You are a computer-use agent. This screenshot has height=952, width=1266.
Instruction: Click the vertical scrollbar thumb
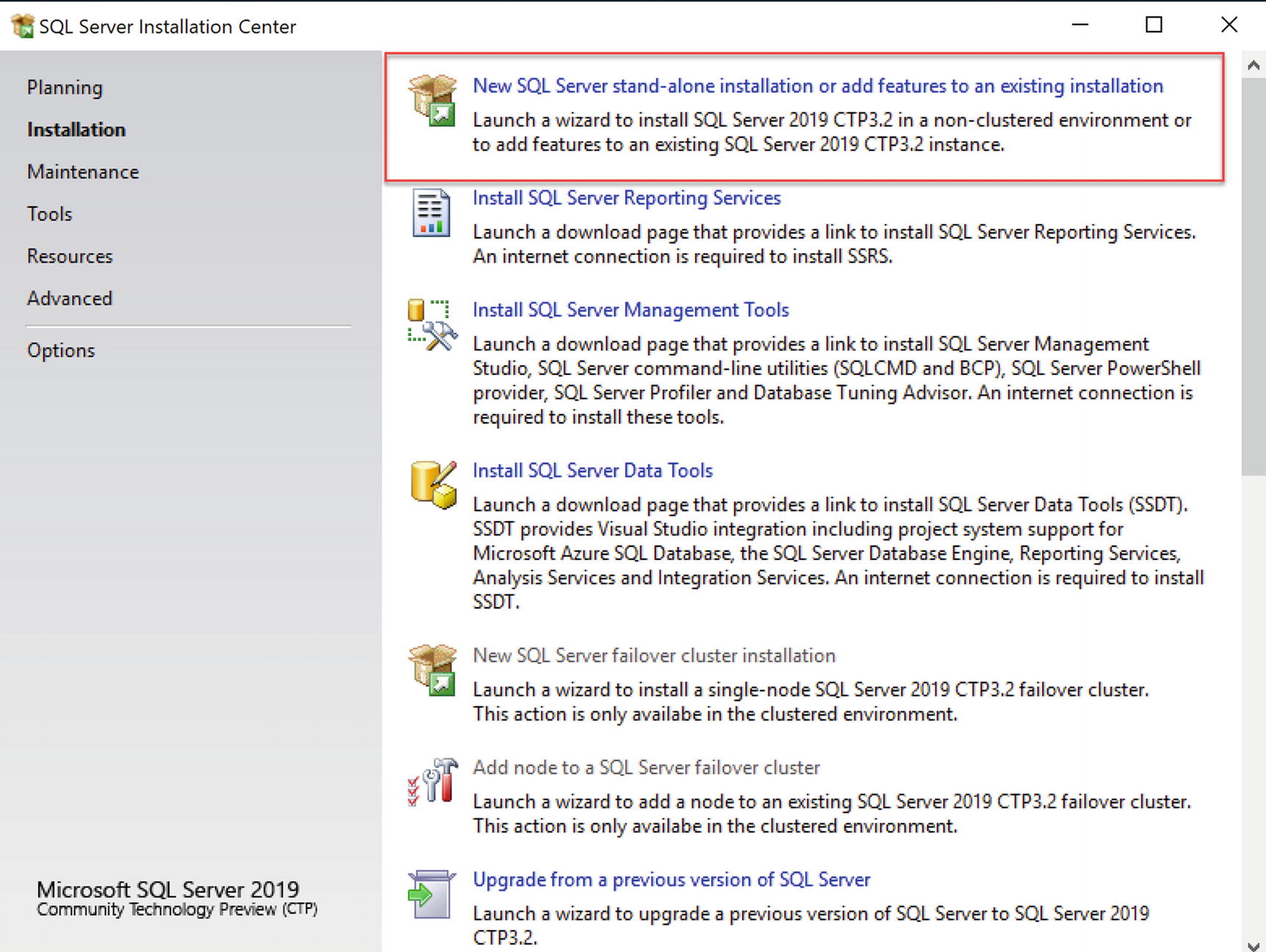tap(1254, 277)
